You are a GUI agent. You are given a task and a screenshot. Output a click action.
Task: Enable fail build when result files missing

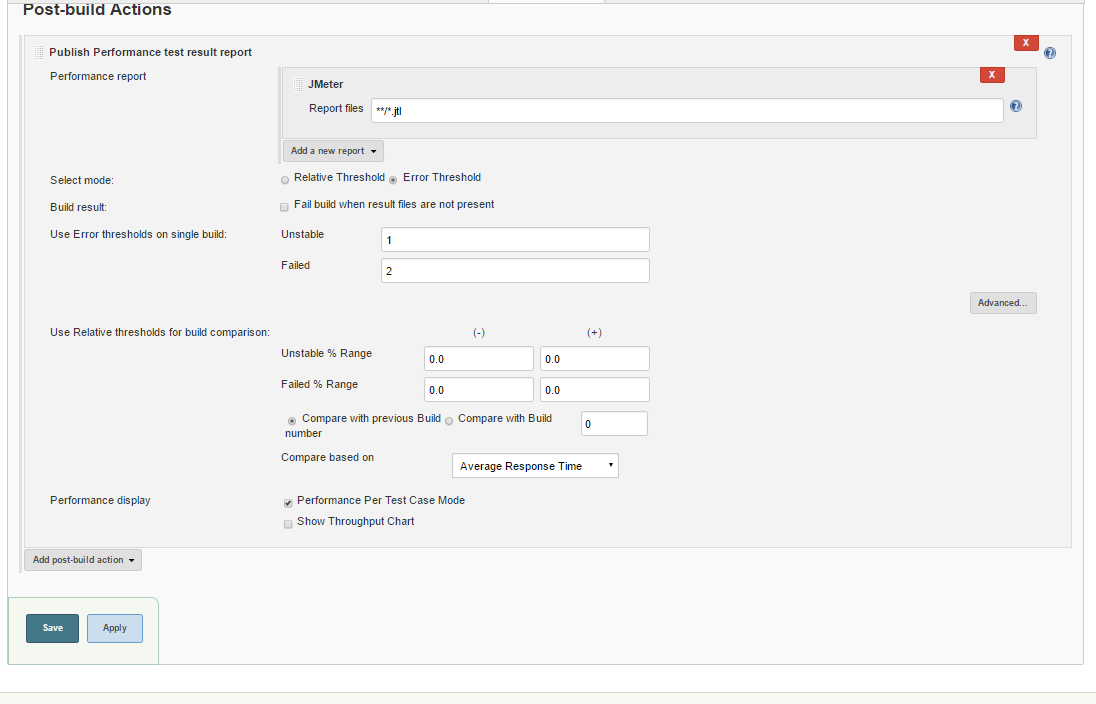point(286,206)
